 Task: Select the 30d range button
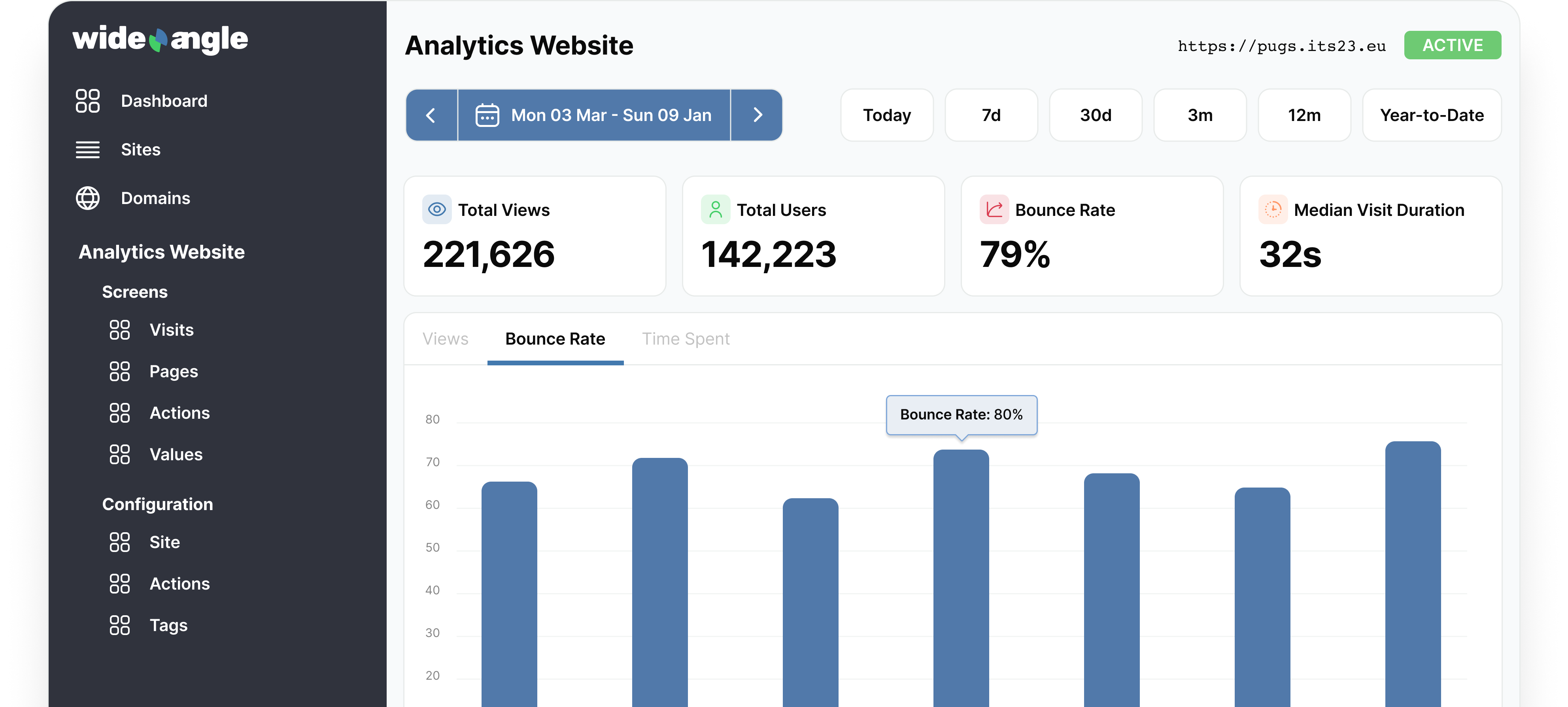(1096, 115)
